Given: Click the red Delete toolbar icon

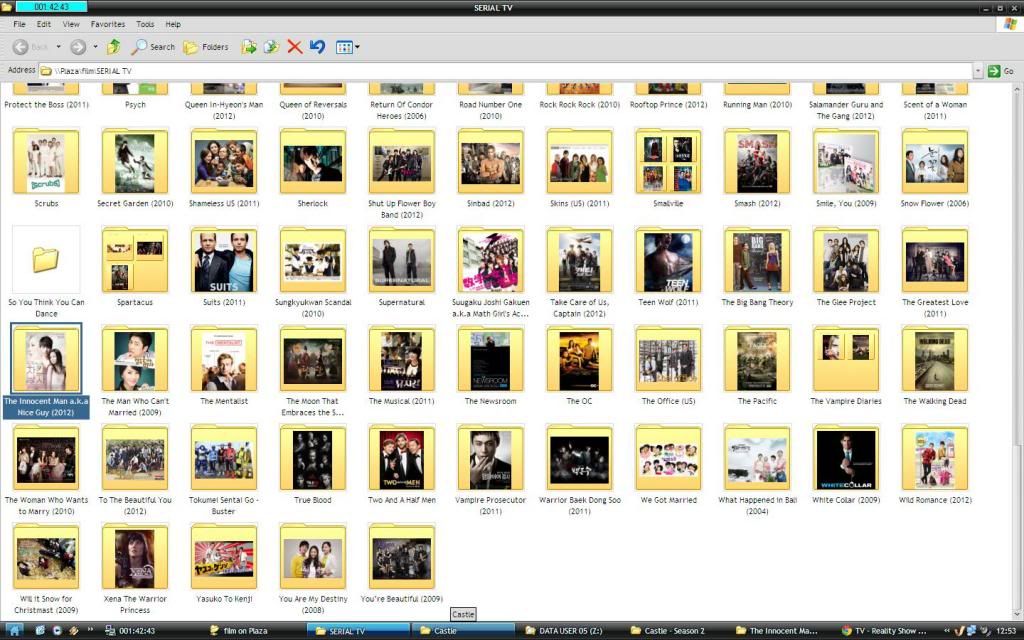Looking at the screenshot, I should [294, 47].
